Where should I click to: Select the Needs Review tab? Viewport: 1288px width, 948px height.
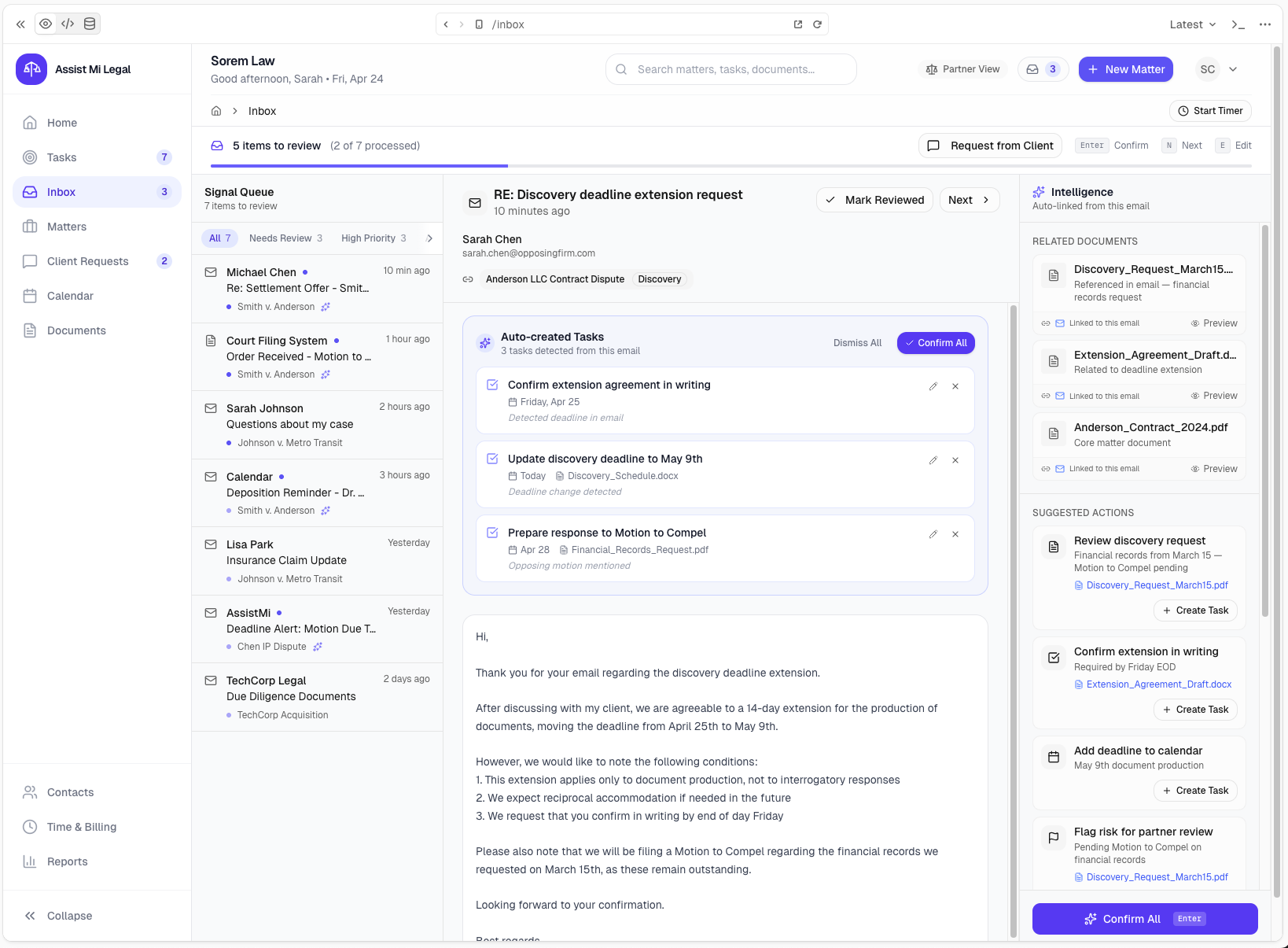click(x=285, y=238)
